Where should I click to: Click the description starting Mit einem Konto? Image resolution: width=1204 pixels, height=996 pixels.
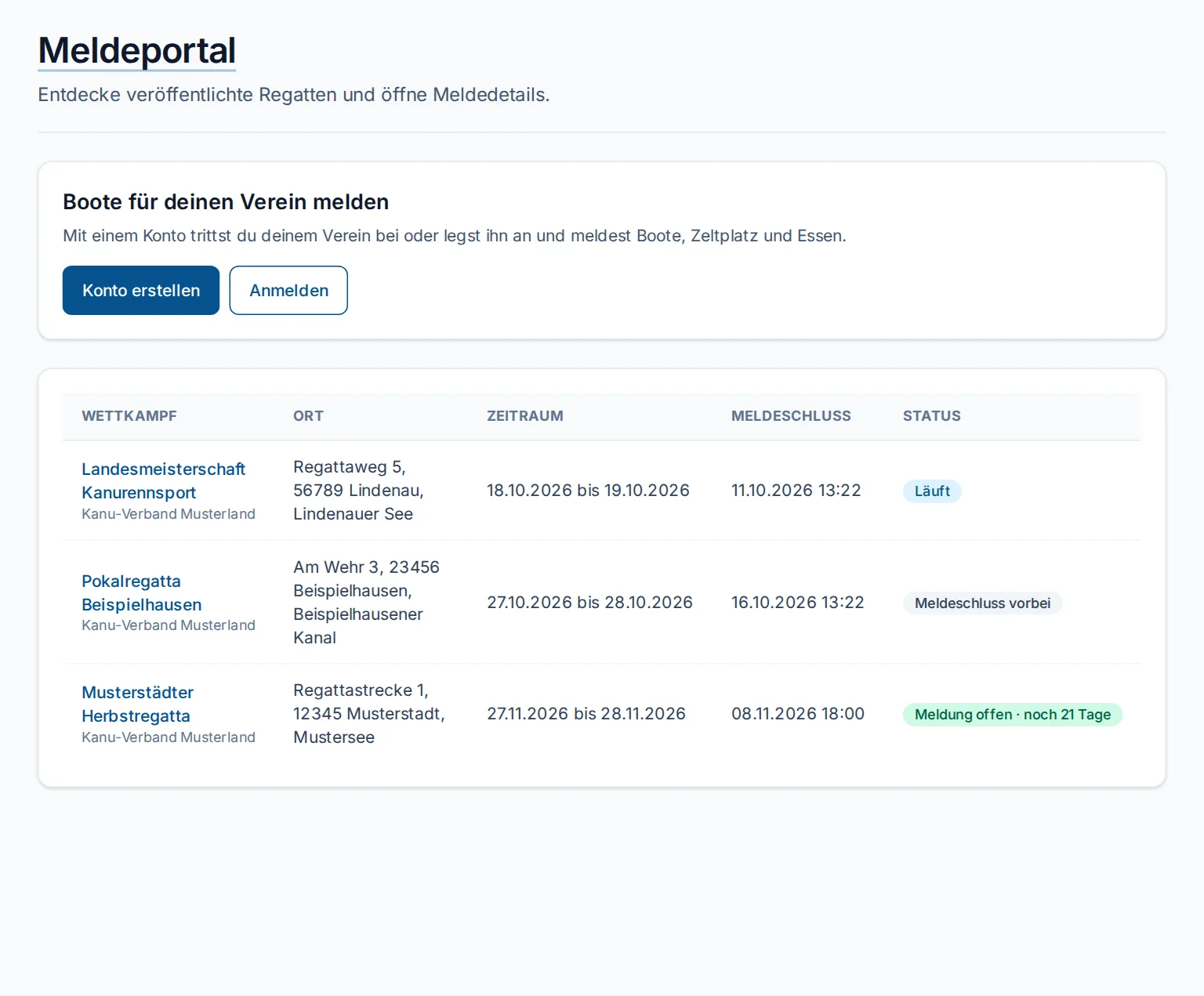click(x=455, y=236)
